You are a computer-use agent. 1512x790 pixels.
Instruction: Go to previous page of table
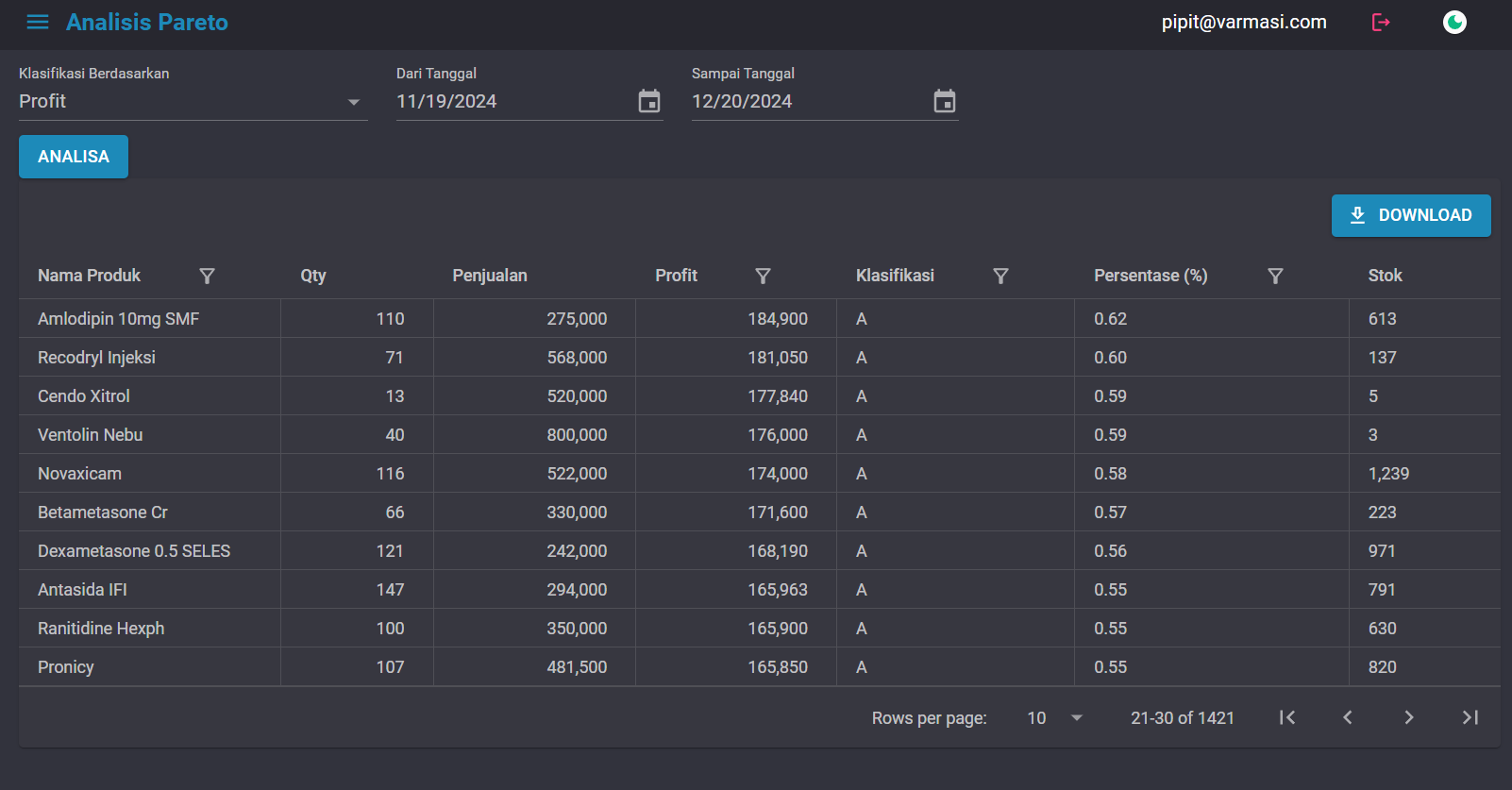tap(1348, 717)
